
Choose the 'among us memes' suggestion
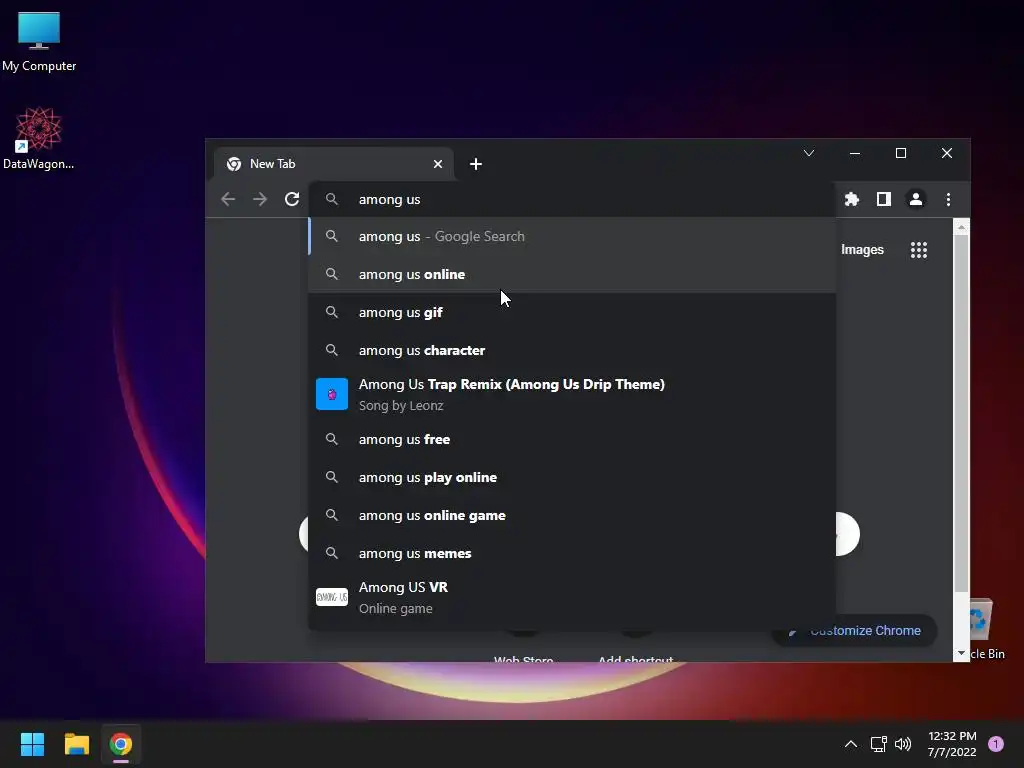coord(572,553)
